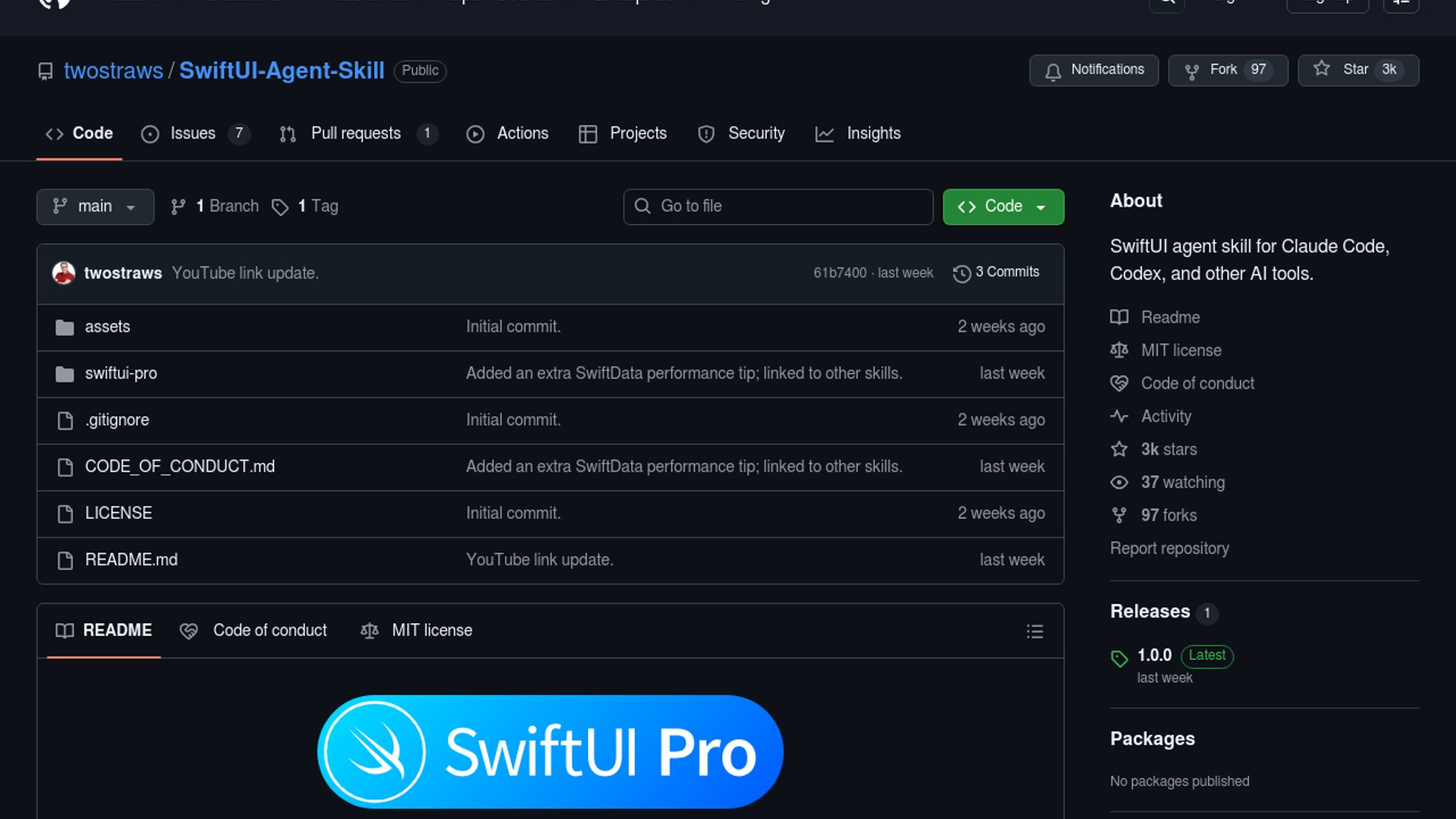The width and height of the screenshot is (1456, 819).
Task: Click the tag icon beside 1 Tag
Action: pos(280,207)
